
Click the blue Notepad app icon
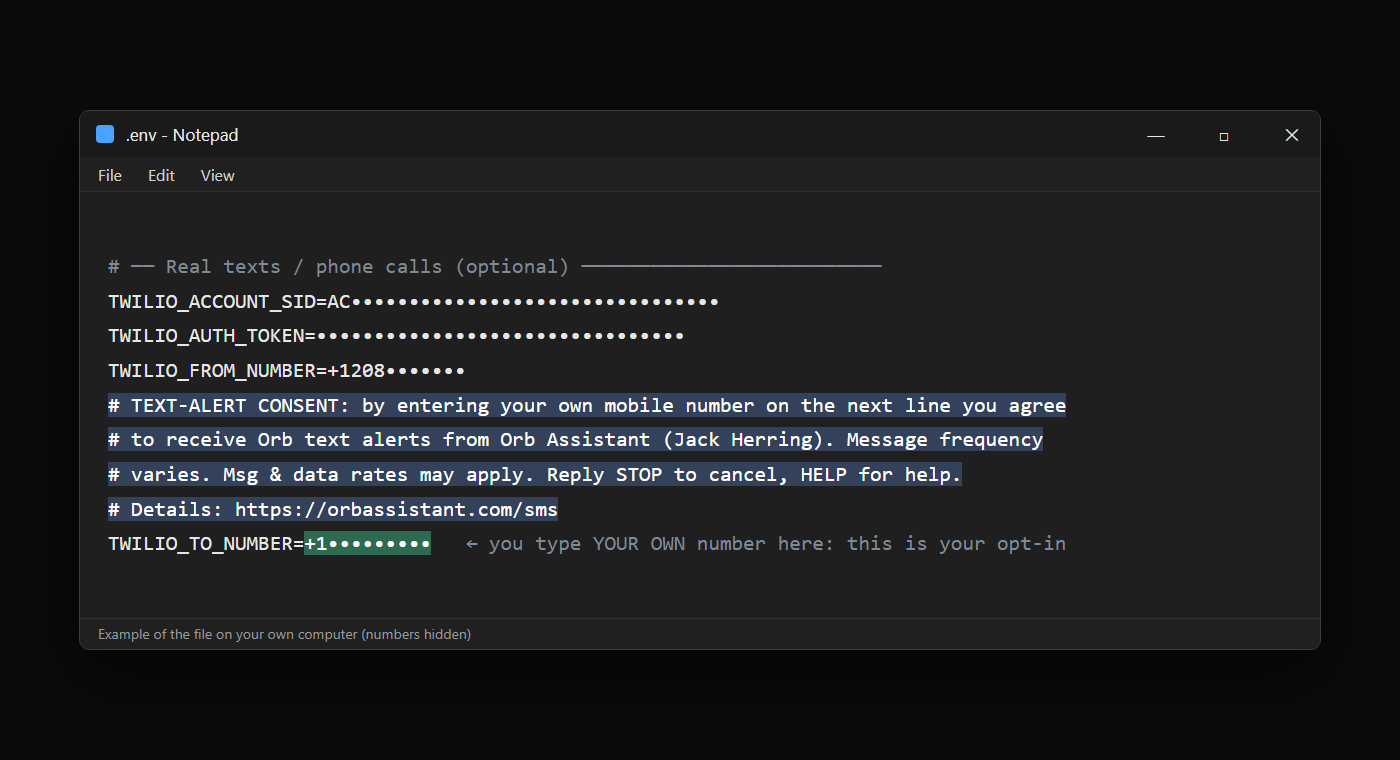pos(105,135)
